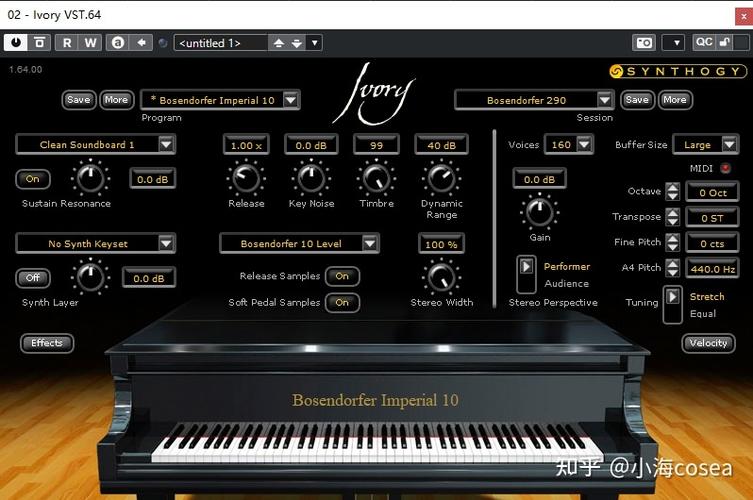Open the preset management dropdown triangle
Viewport: 753px width, 500px height.
[x=315, y=43]
